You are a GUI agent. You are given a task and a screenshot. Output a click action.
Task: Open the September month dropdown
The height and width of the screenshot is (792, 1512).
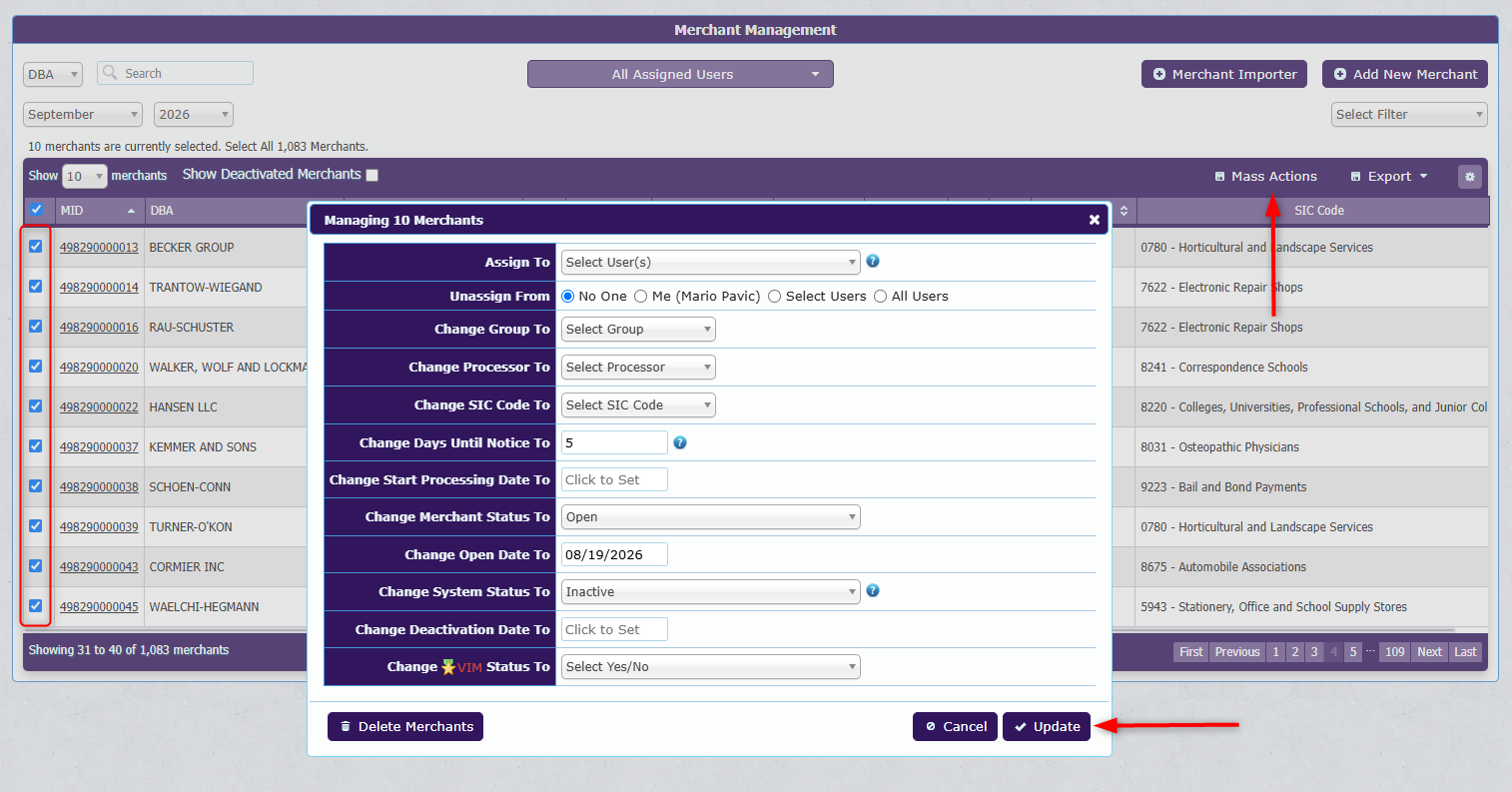83,115
